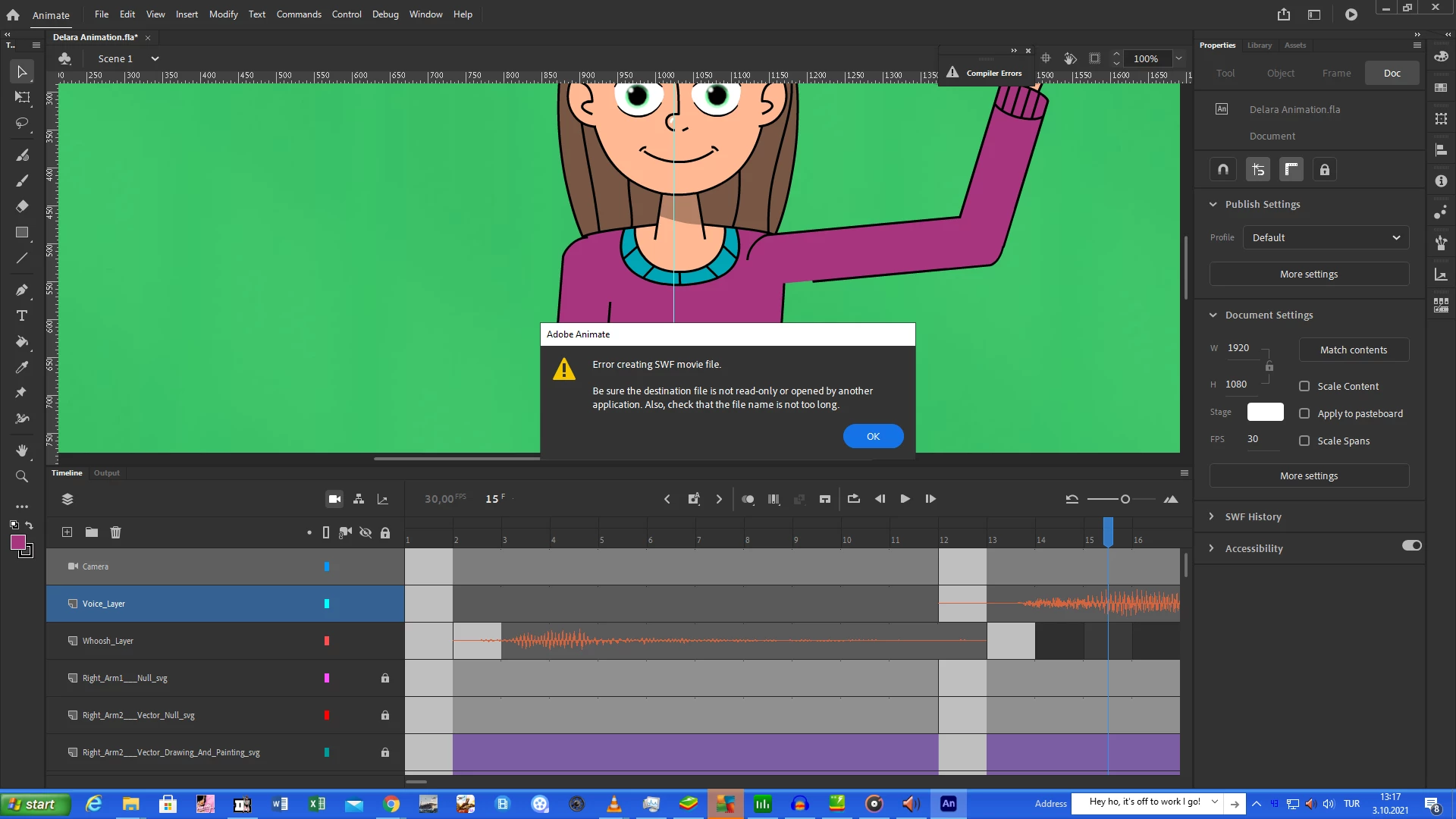Image resolution: width=1456 pixels, height=819 pixels.
Task: Open the publish Profile Default dropdown
Action: (x=1326, y=237)
